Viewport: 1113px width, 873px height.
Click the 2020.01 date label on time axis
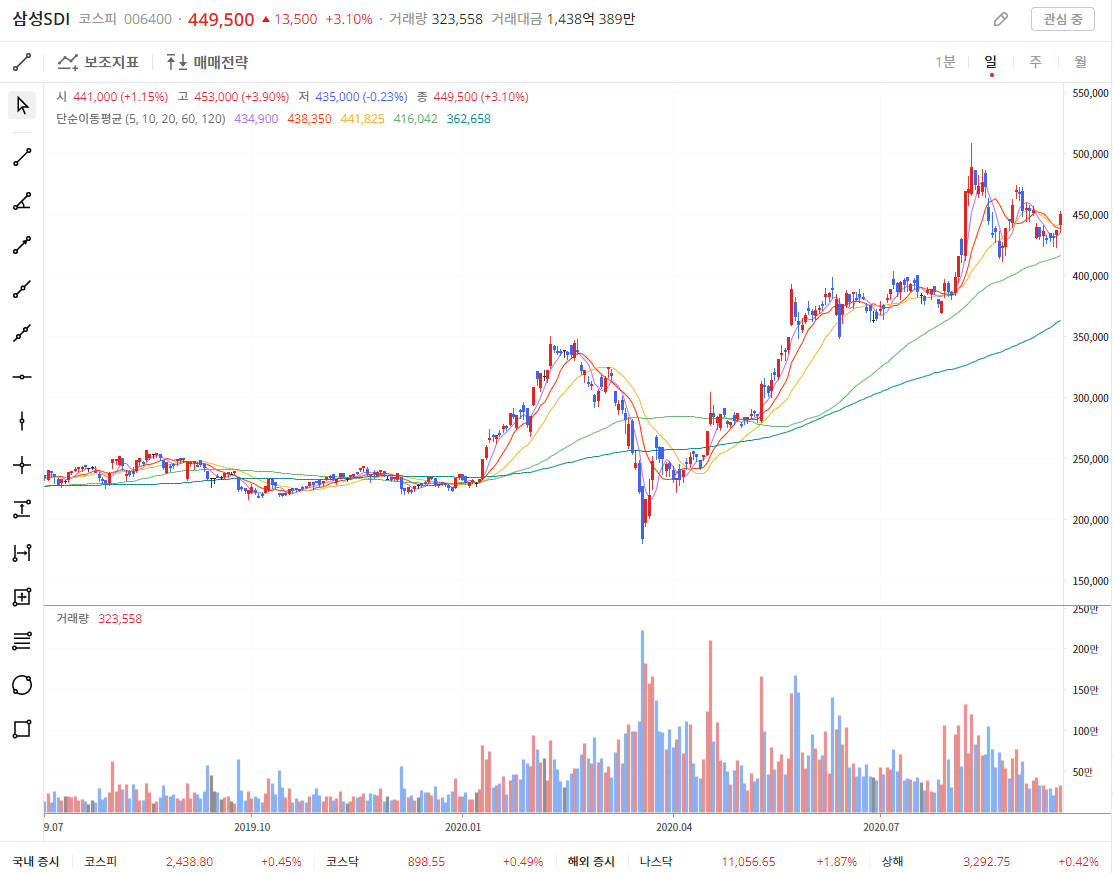click(x=463, y=827)
